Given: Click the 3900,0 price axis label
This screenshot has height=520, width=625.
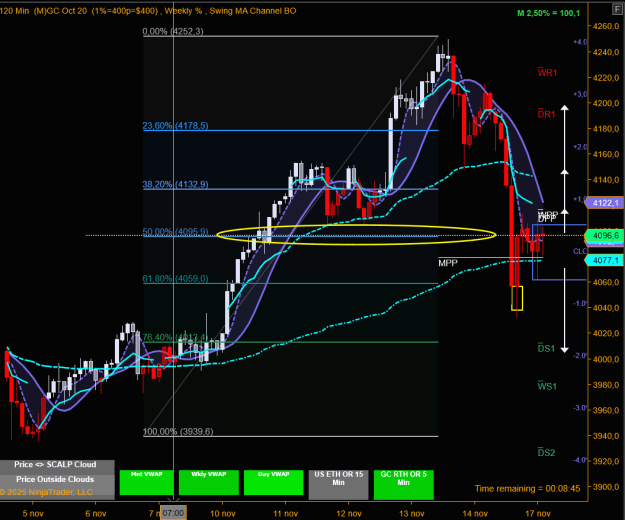Looking at the screenshot, I should [x=606, y=487].
